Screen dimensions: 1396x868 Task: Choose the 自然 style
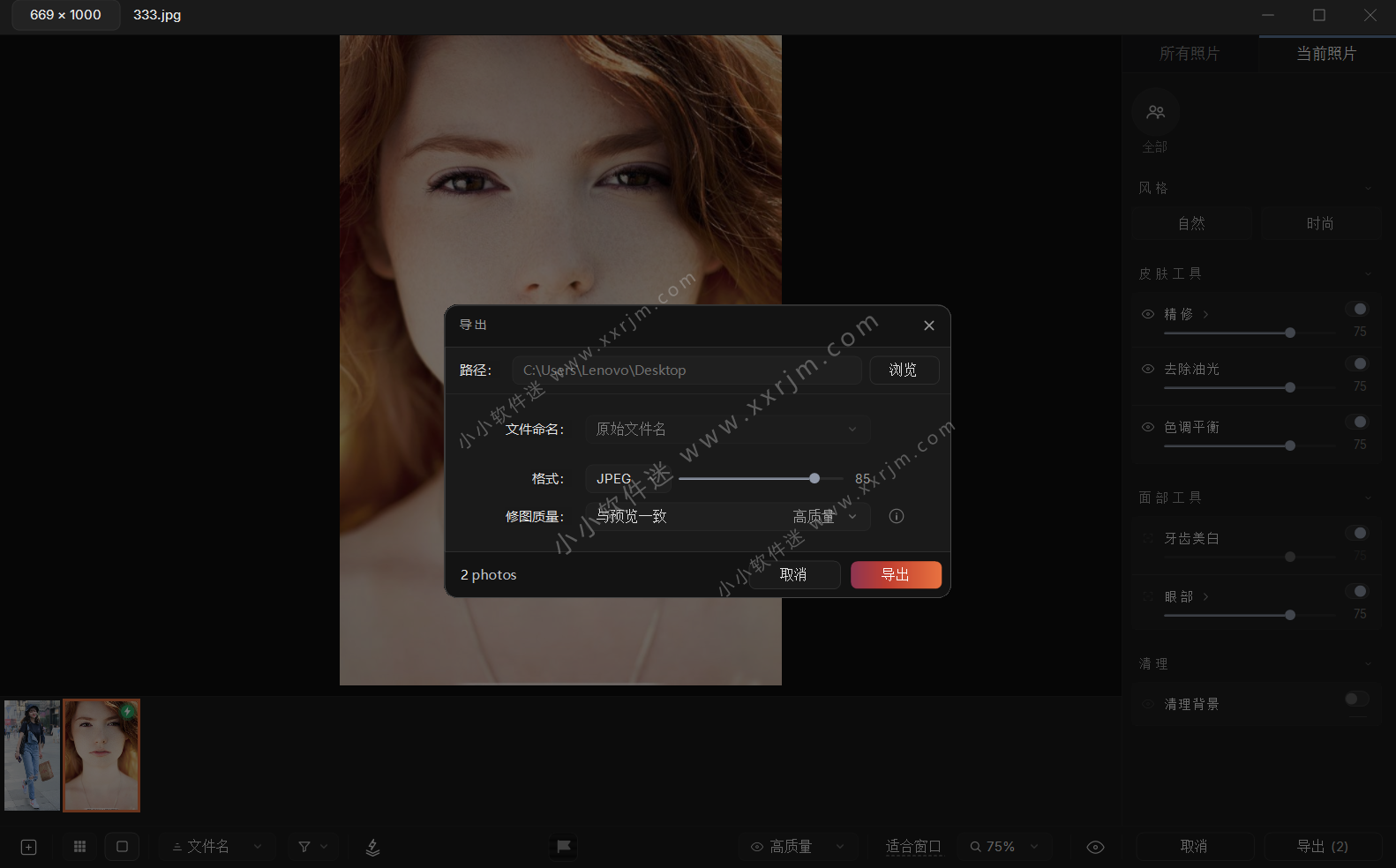(x=1191, y=223)
